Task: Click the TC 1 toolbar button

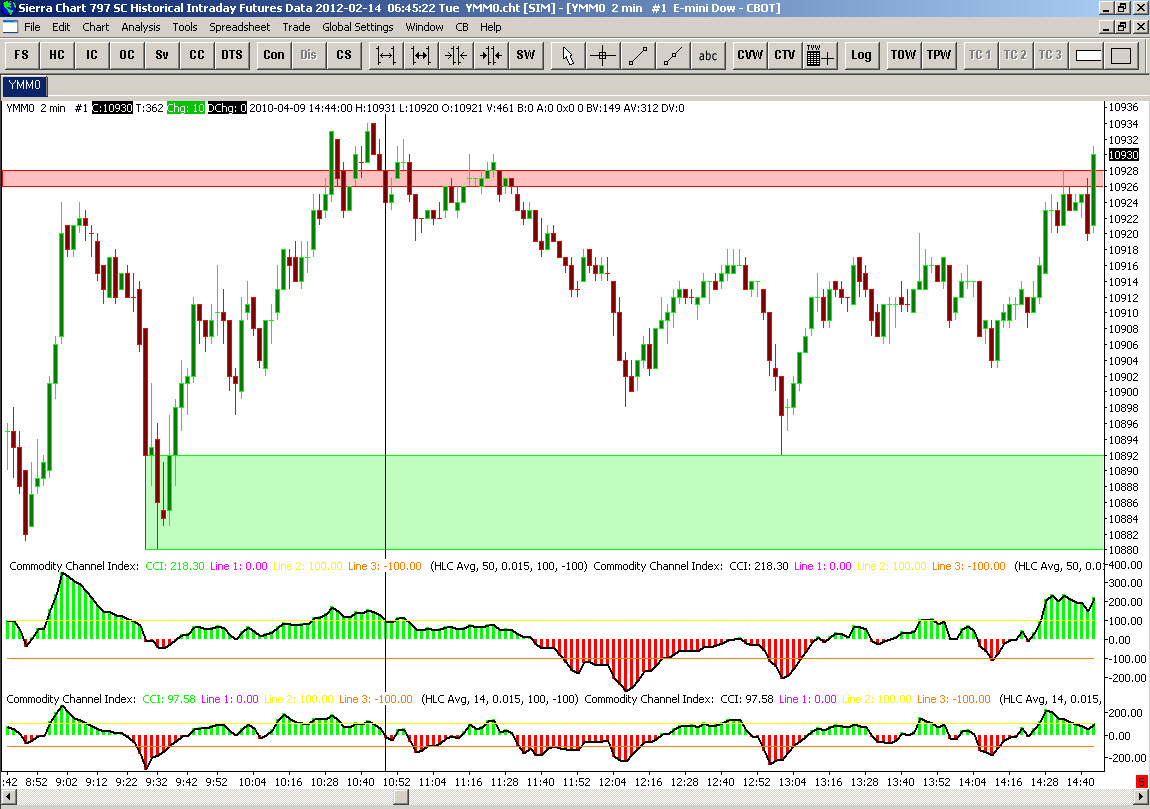Action: [x=980, y=55]
